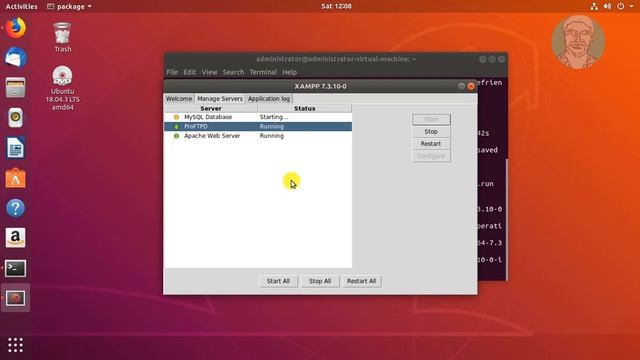Open the power system menu icon
Viewport: 640px width, 360px height.
click(x=620, y=6)
